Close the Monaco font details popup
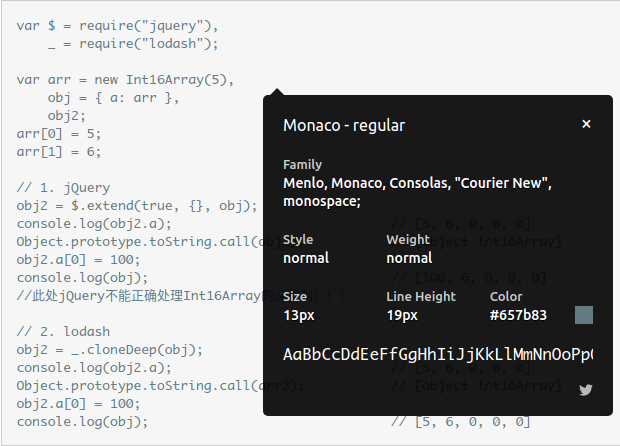Image resolution: width=620 pixels, height=446 pixels. coord(586,124)
